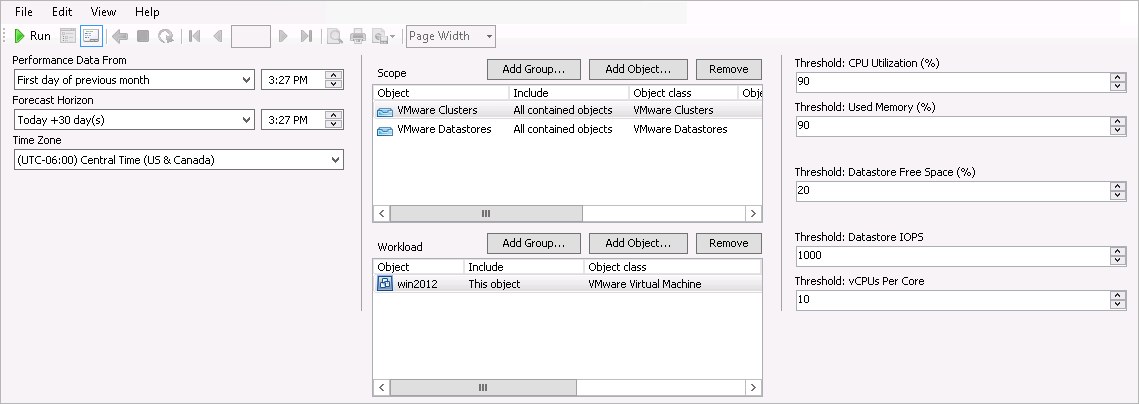Click Scope list scroll left arrow
The height and width of the screenshot is (404, 1139).
[381, 214]
